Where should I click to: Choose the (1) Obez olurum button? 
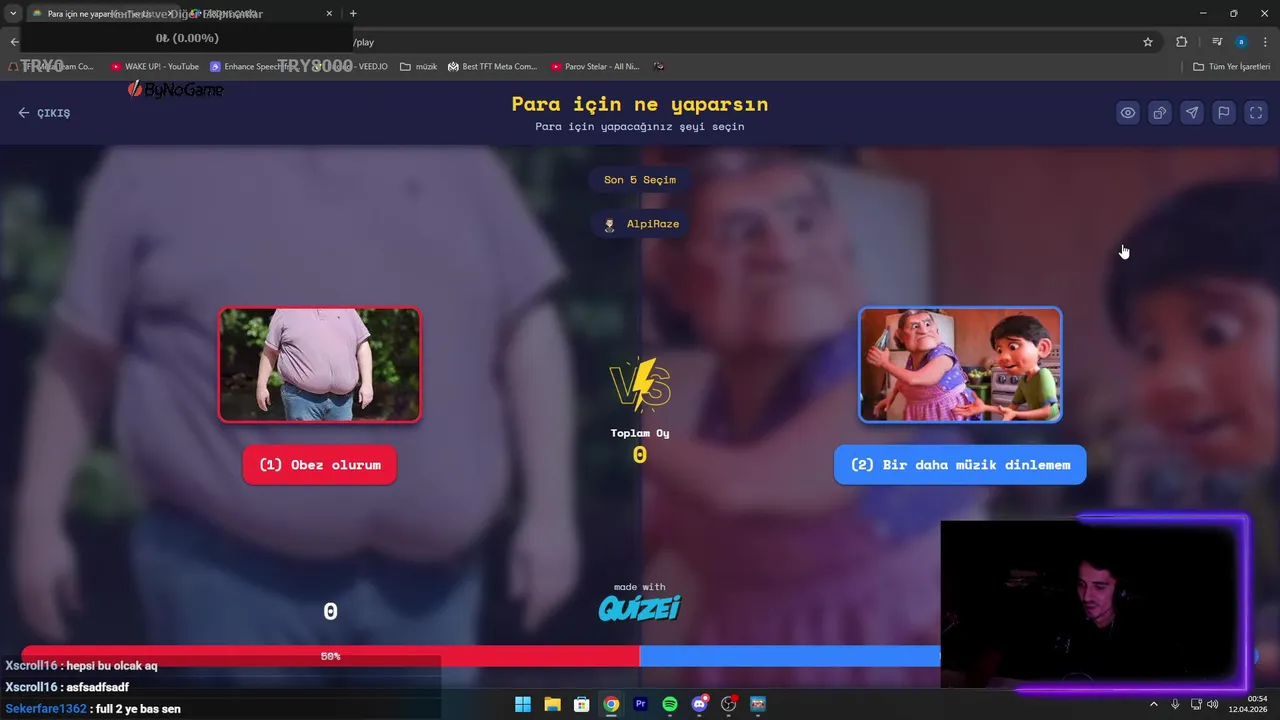point(320,465)
